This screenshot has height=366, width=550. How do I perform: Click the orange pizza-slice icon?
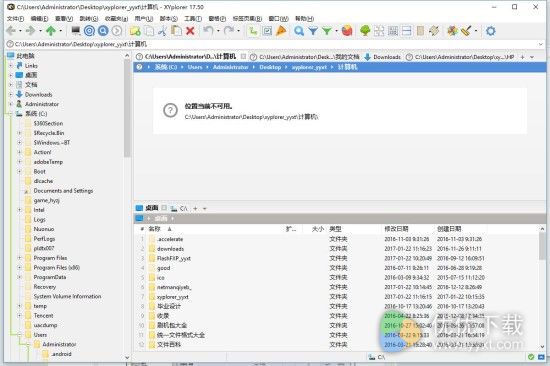281,31
